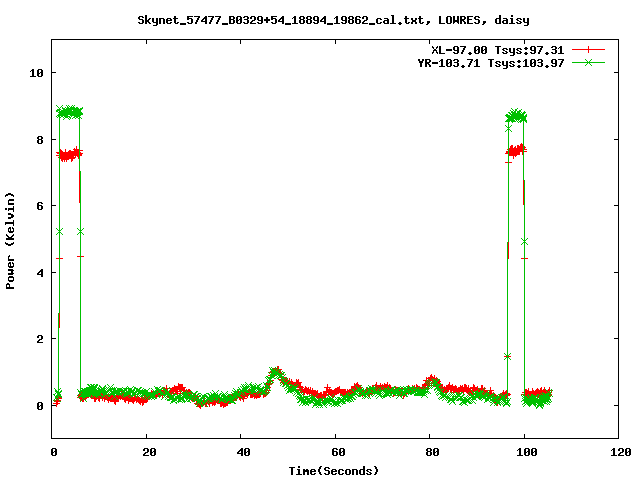Screen dimensions: 640x480
Task: Click the signal peak near 47 seconds
Action: (276, 373)
